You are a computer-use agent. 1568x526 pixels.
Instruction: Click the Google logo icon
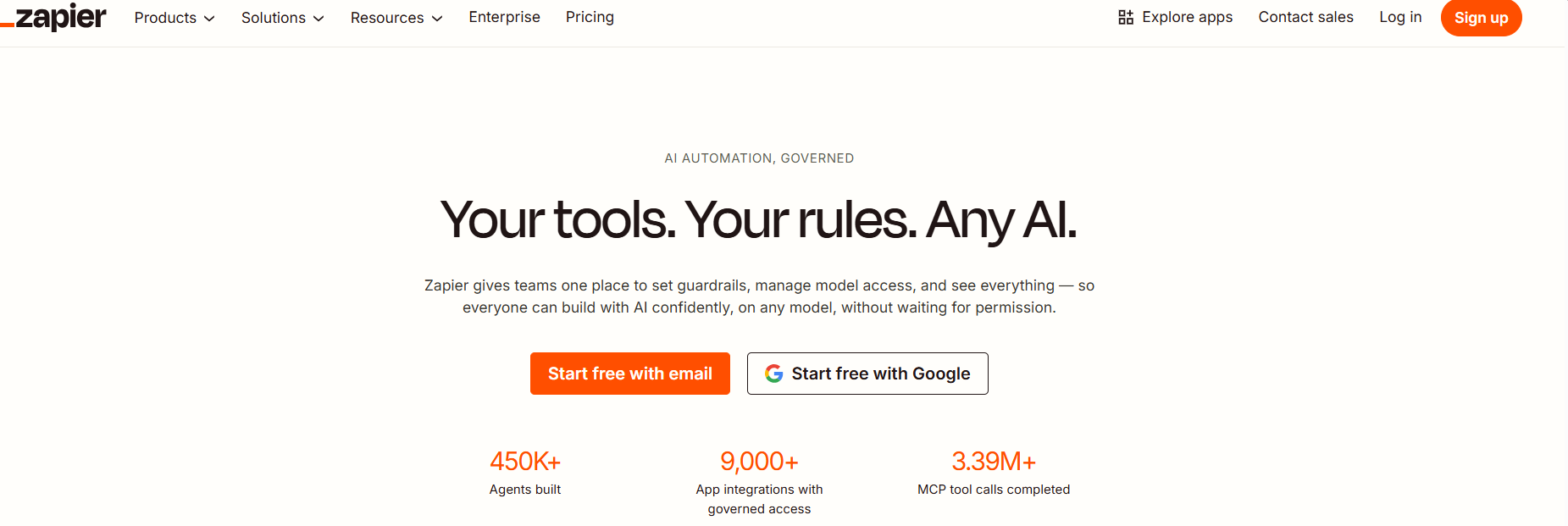(x=773, y=374)
